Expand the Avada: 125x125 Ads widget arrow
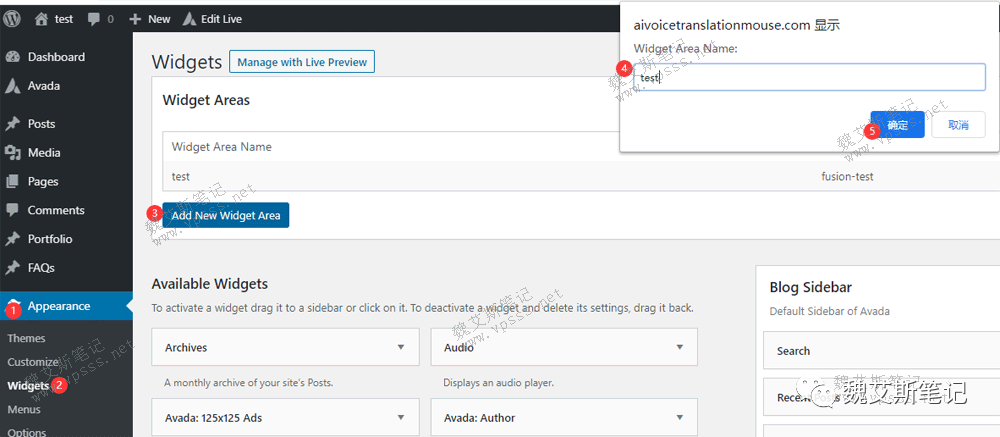The image size is (1000, 437). tap(401, 417)
